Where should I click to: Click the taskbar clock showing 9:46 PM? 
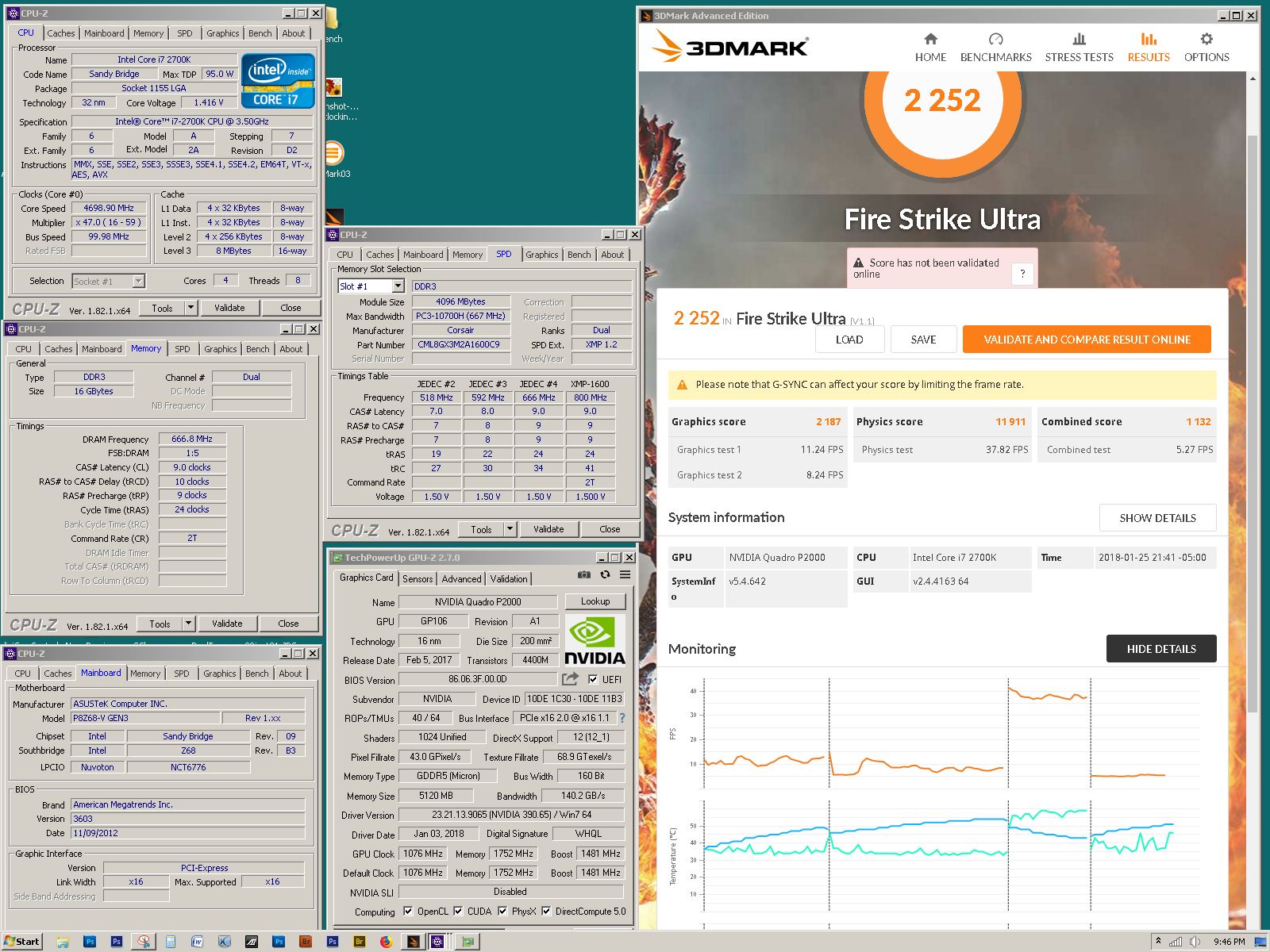click(x=1229, y=942)
